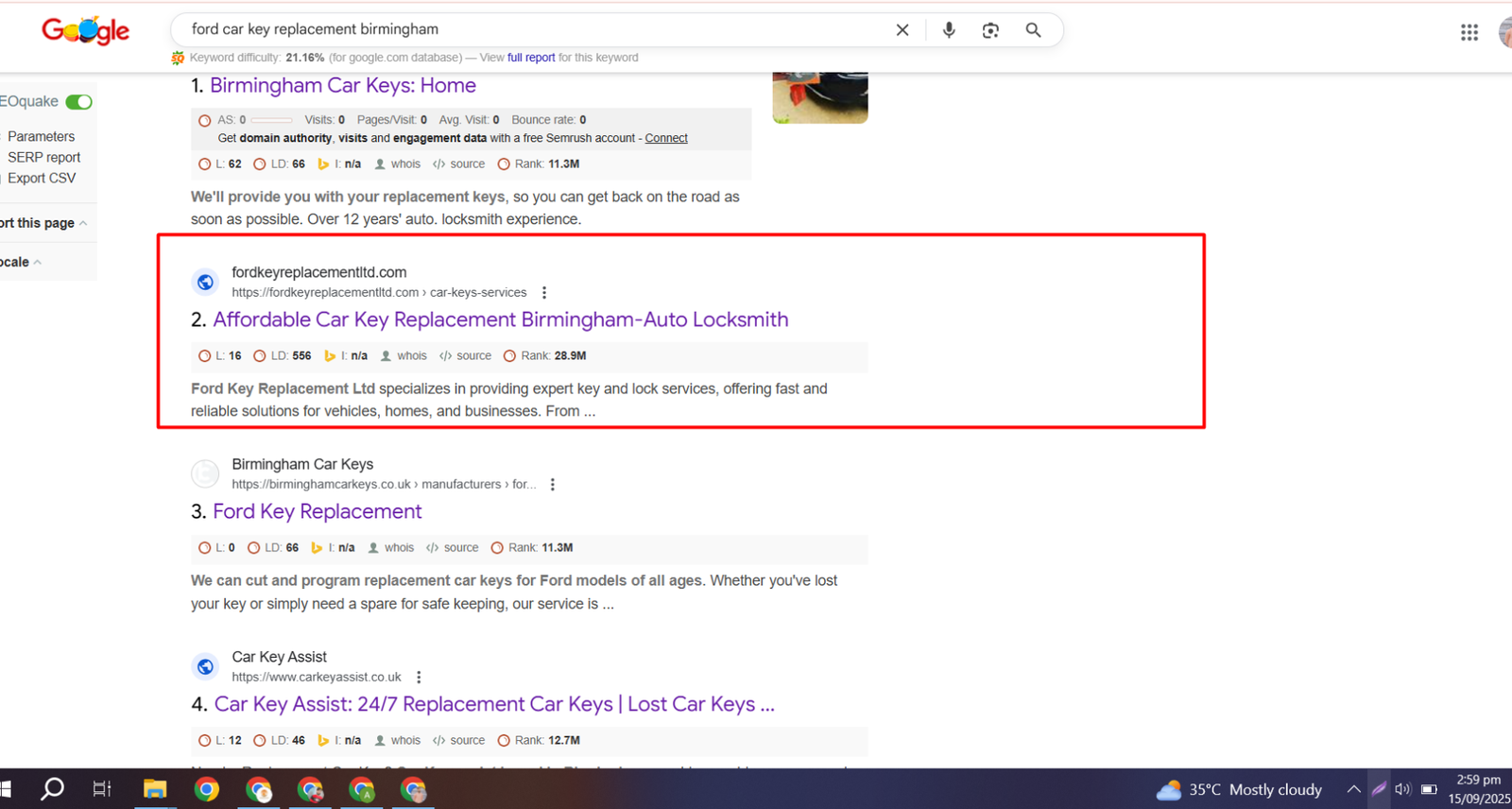Open three-dot menu for fordkeyreplacementltd.com result
This screenshot has width=1512, height=809.
point(544,293)
